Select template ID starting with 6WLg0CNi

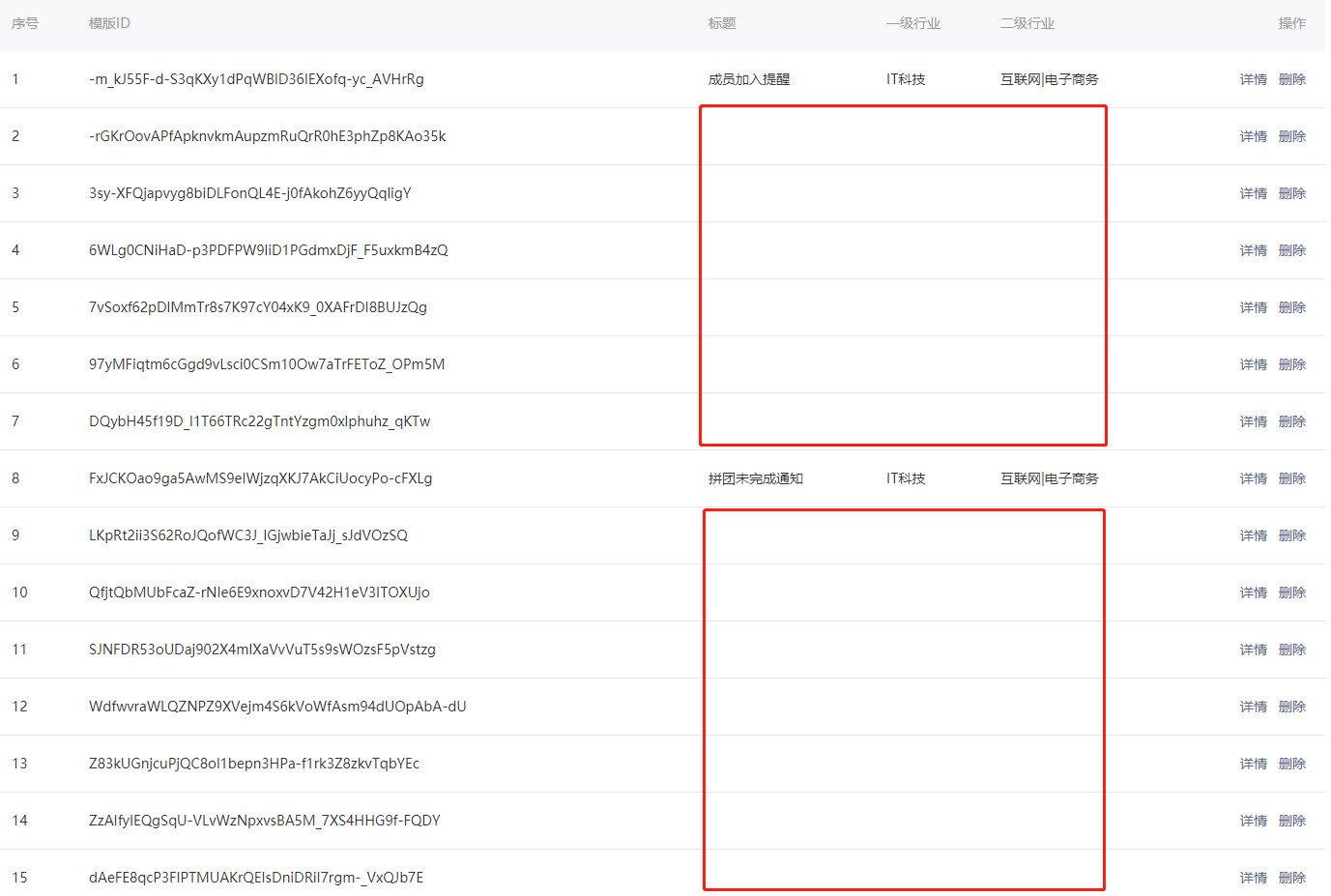point(268,250)
